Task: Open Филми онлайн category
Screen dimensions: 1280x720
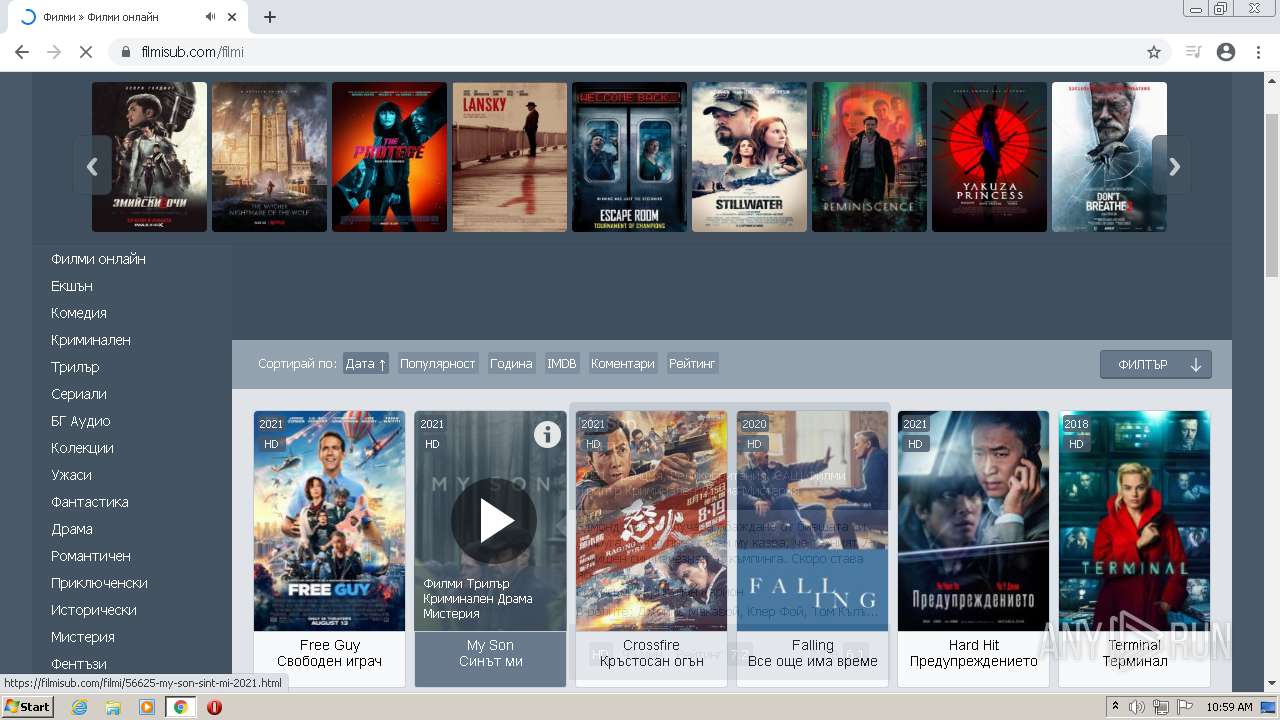Action: (98, 259)
